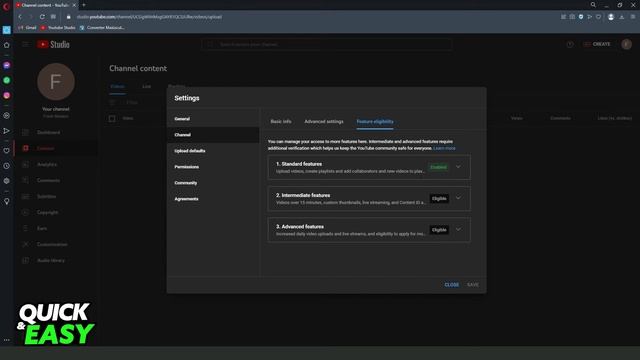Switch to the Basic info tab
640x360 pixels.
(x=281, y=122)
